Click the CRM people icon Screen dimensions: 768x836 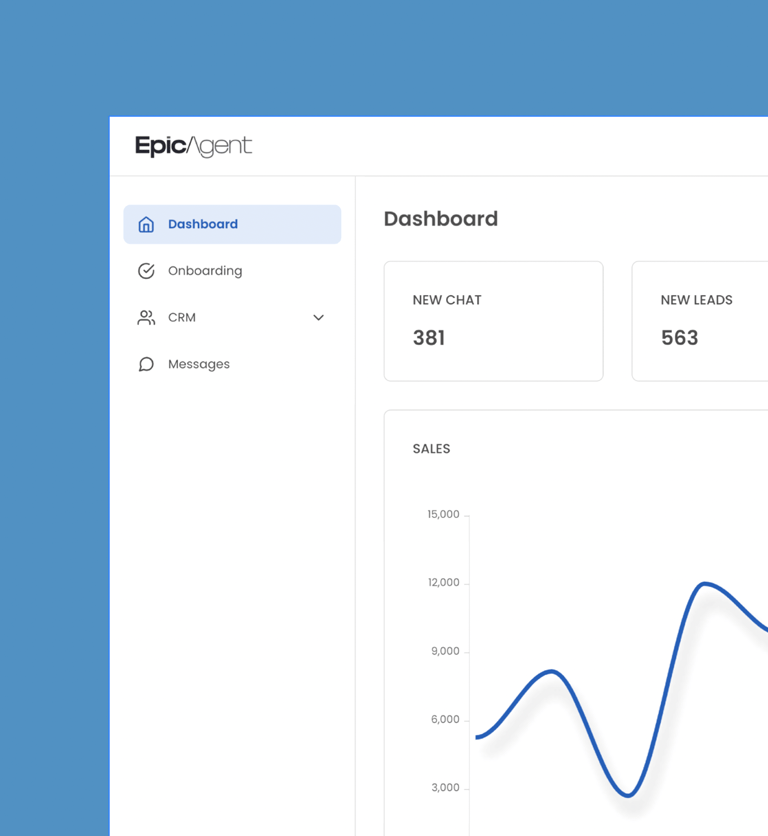[146, 318]
